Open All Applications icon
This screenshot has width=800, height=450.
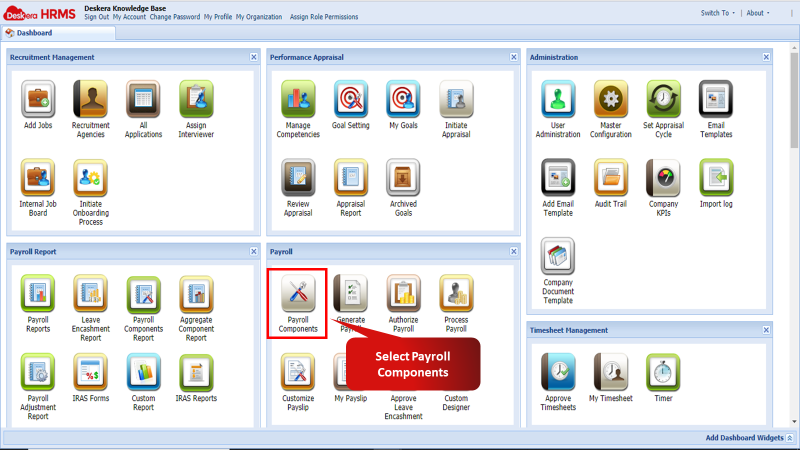click(x=143, y=98)
